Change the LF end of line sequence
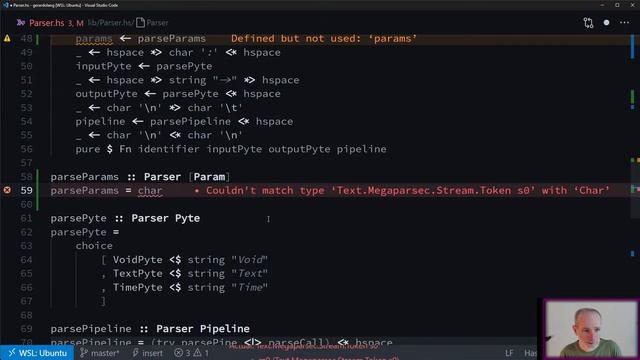 pos(509,353)
